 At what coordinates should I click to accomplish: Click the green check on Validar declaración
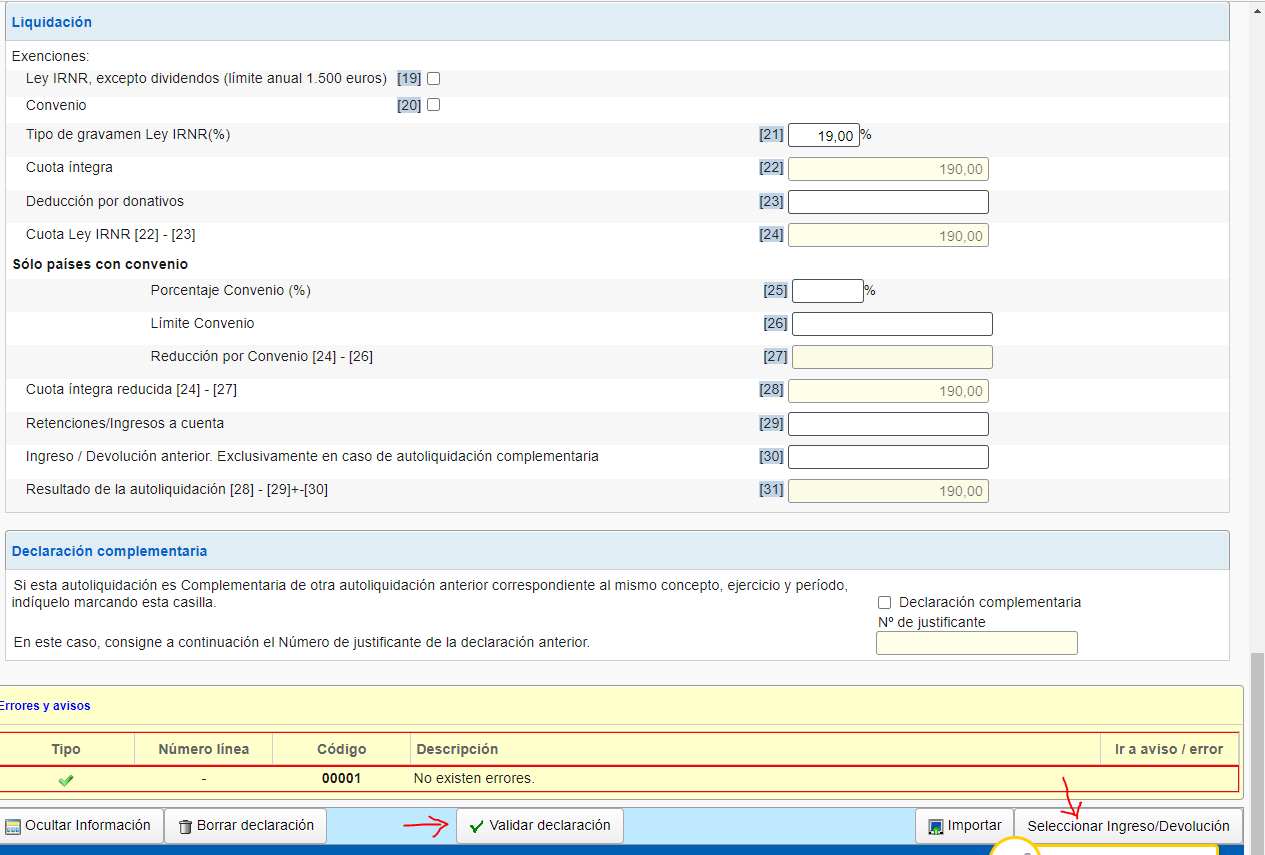coord(476,827)
